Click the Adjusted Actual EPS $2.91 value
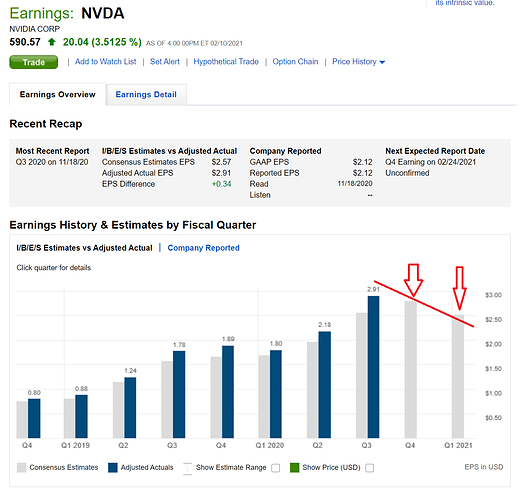 point(221,173)
